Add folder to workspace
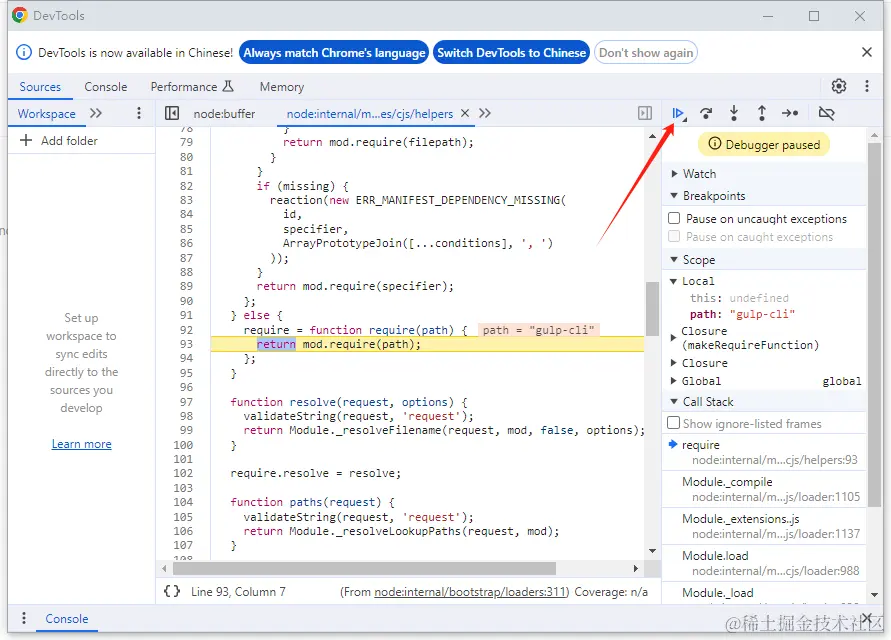This screenshot has height=640, width=891. [x=59, y=140]
